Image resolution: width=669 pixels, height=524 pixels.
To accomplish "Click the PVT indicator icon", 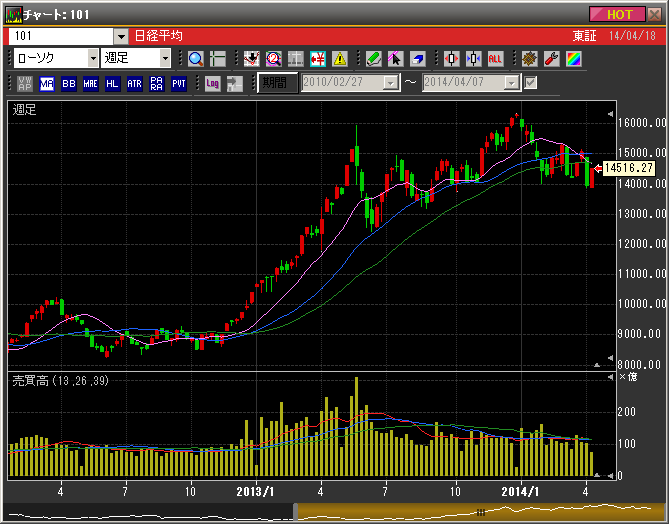I will [x=178, y=84].
